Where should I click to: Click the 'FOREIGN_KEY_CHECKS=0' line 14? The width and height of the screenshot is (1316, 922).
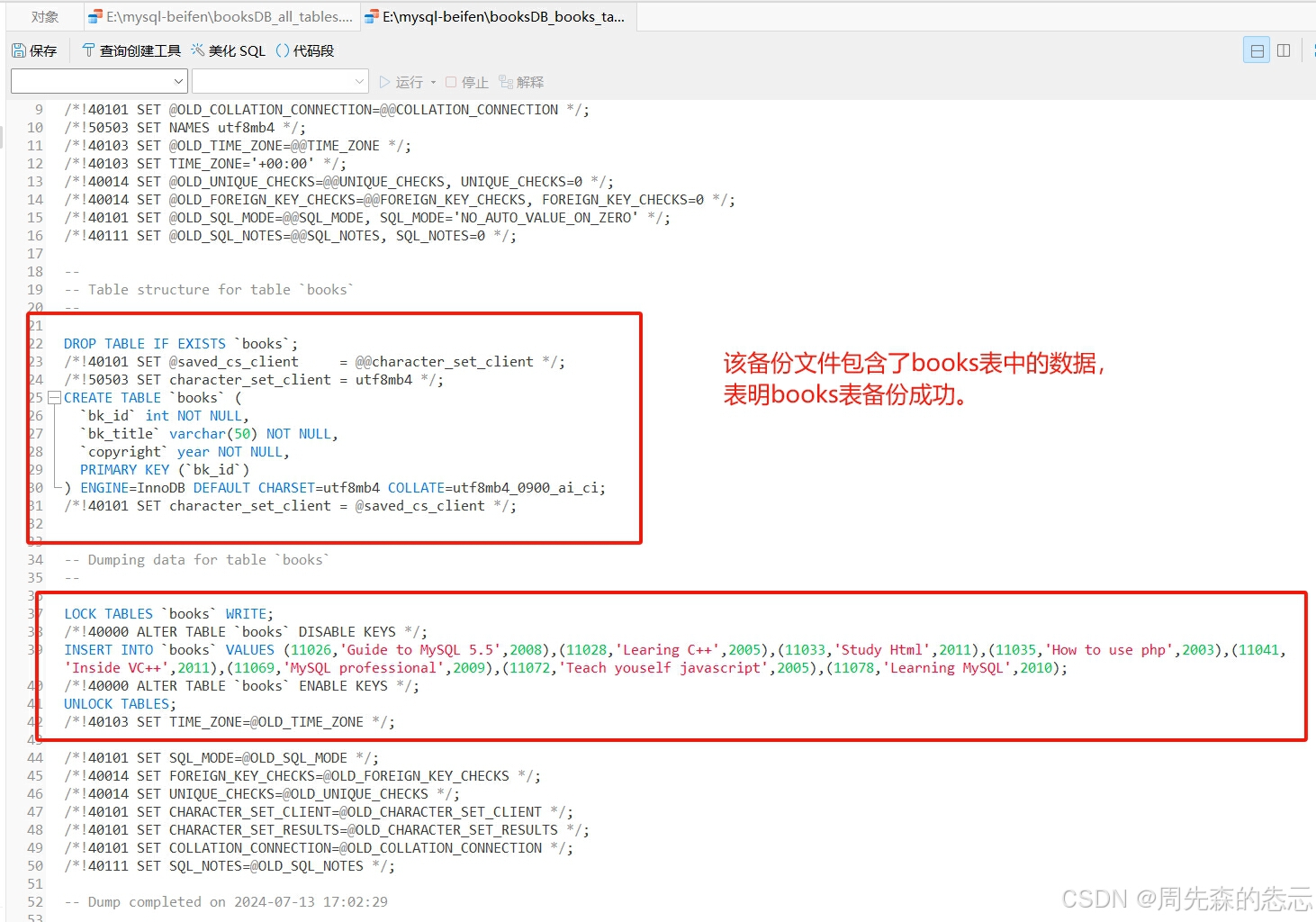[399, 200]
